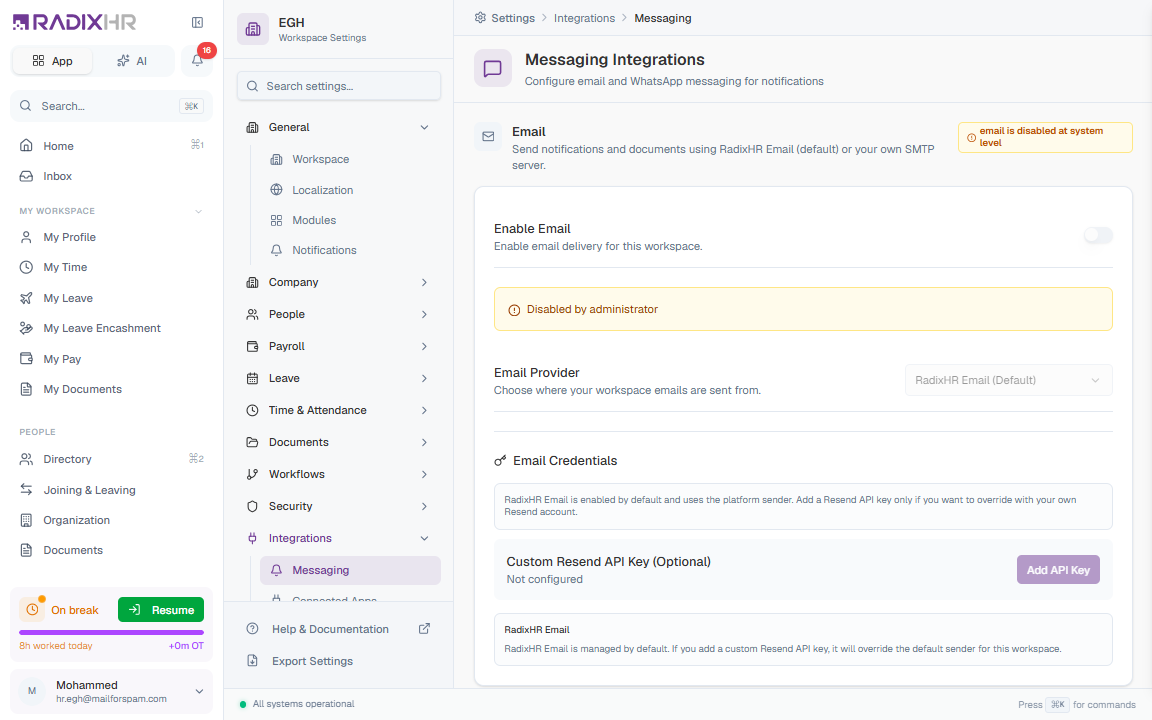Click the Joining & Leaving arrows icon

[x=26, y=489]
